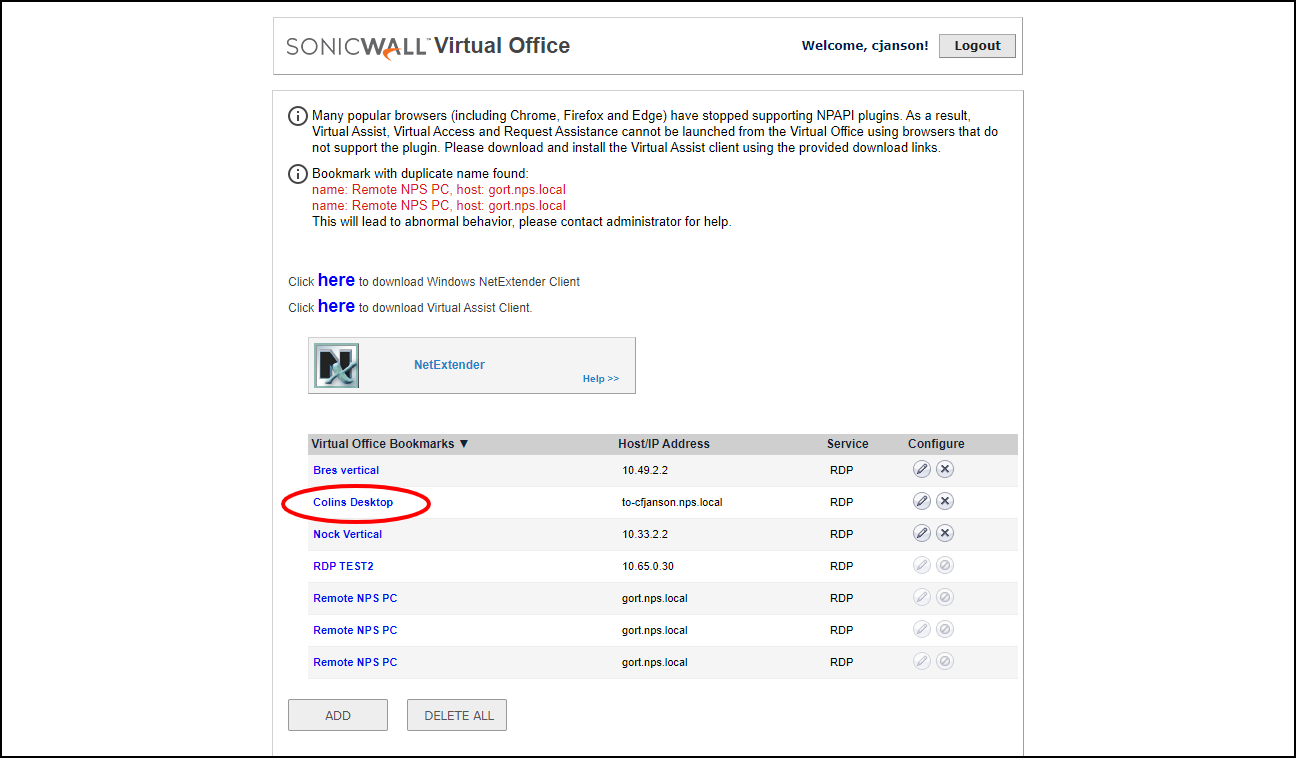The width and height of the screenshot is (1296, 758).
Task: Click the RDP service cell for Colins Desktop
Action: click(842, 502)
